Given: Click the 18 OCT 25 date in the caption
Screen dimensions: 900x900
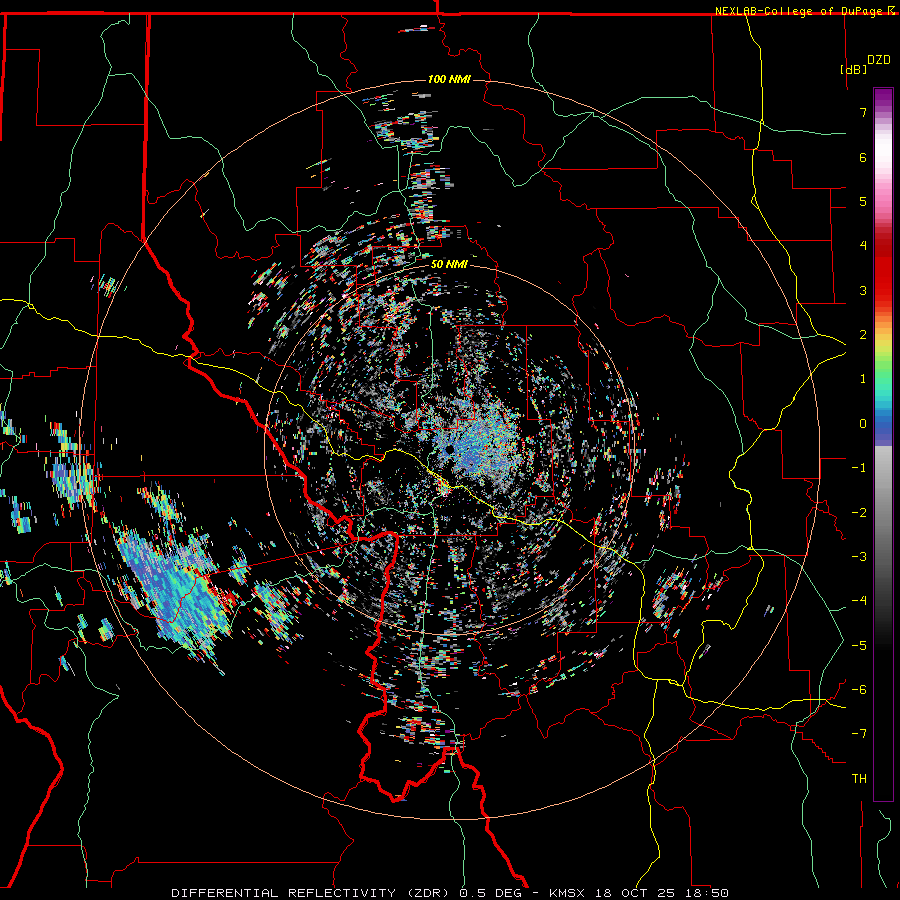Looking at the screenshot, I should pos(639,893).
